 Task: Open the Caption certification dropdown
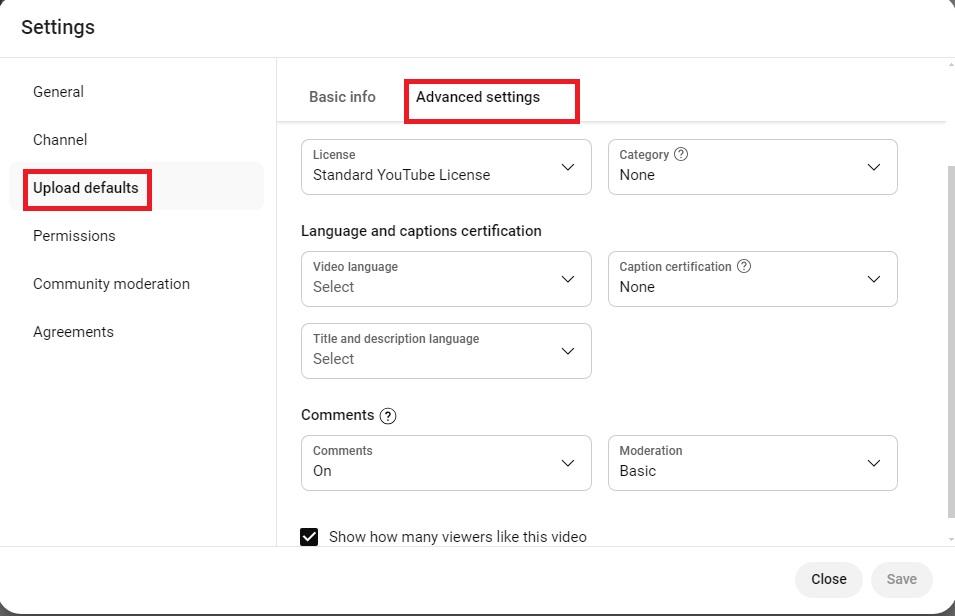[x=752, y=279]
